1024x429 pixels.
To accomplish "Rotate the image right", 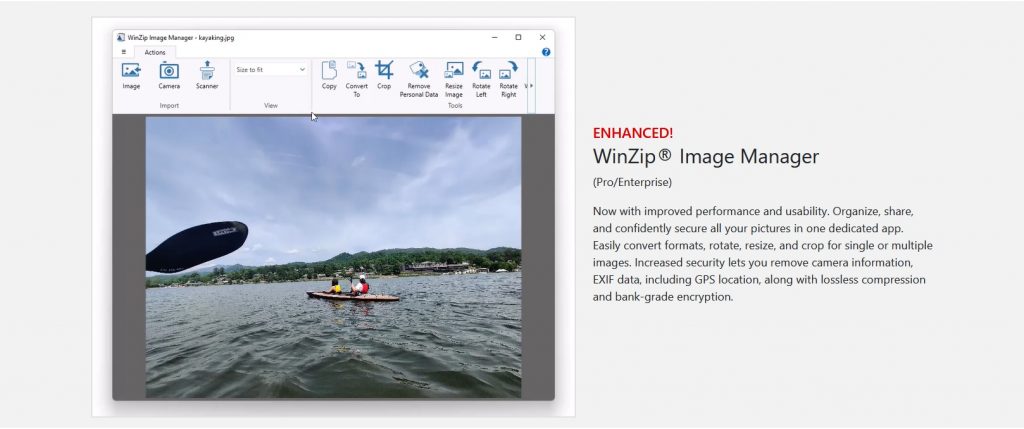I will click(508, 79).
